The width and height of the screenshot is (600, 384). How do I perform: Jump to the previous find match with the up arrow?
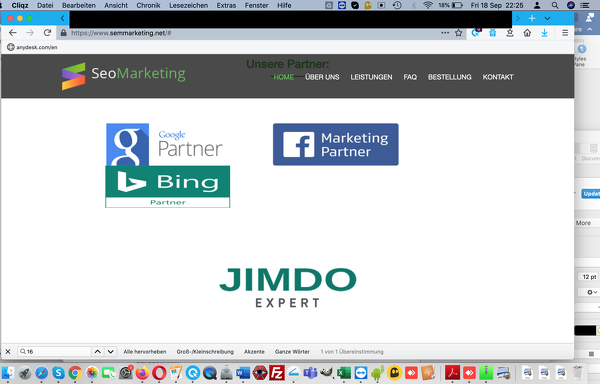[98, 351]
